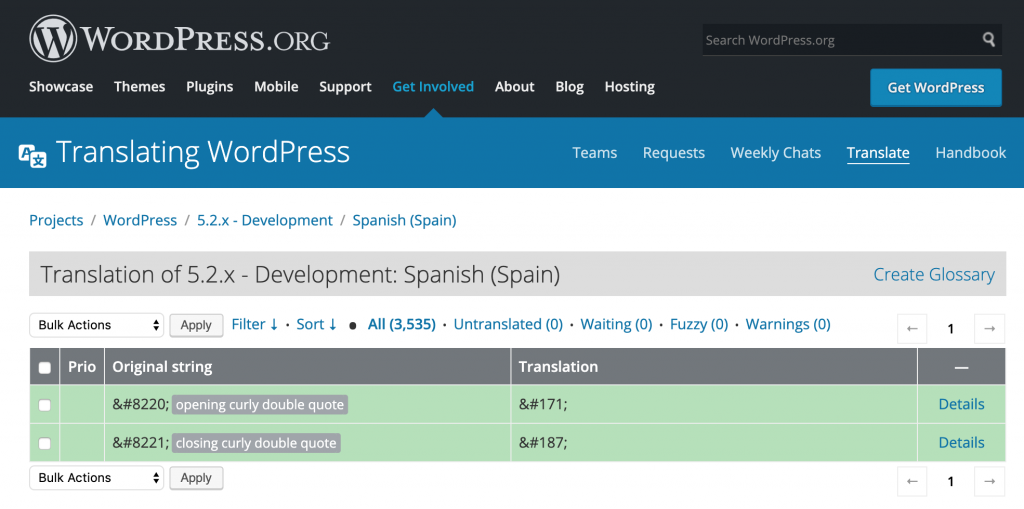
Task: Switch to the Weekly Chats tab
Action: pos(776,153)
